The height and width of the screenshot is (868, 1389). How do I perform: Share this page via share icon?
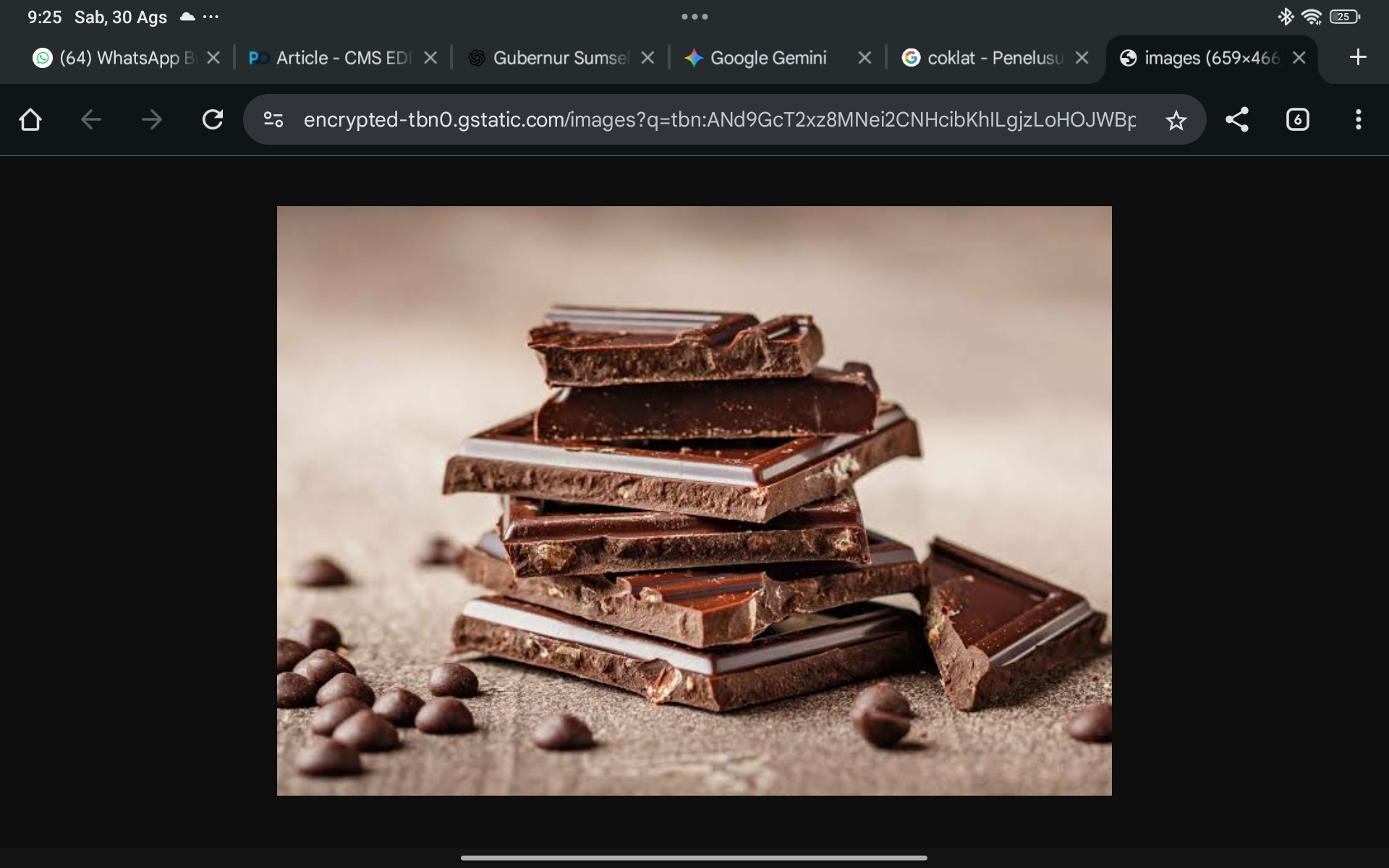click(x=1237, y=119)
